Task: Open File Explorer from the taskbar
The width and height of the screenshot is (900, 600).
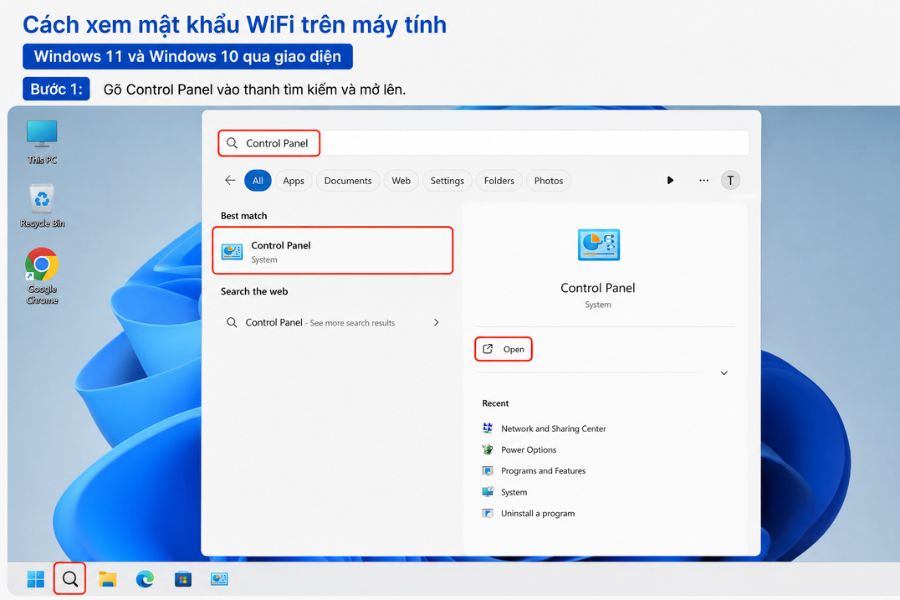Action: (x=107, y=579)
